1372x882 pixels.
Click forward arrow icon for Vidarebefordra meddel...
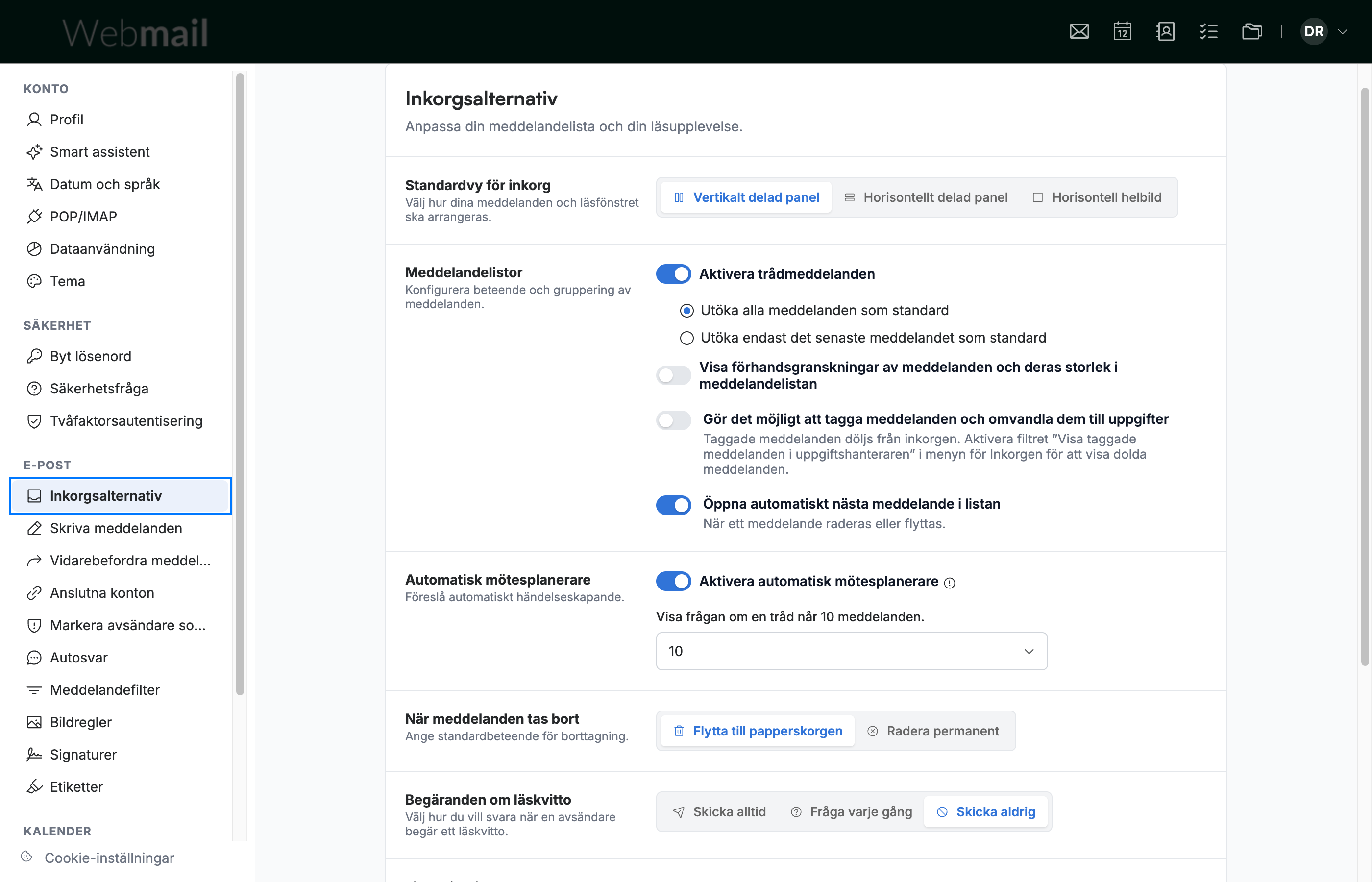point(34,561)
